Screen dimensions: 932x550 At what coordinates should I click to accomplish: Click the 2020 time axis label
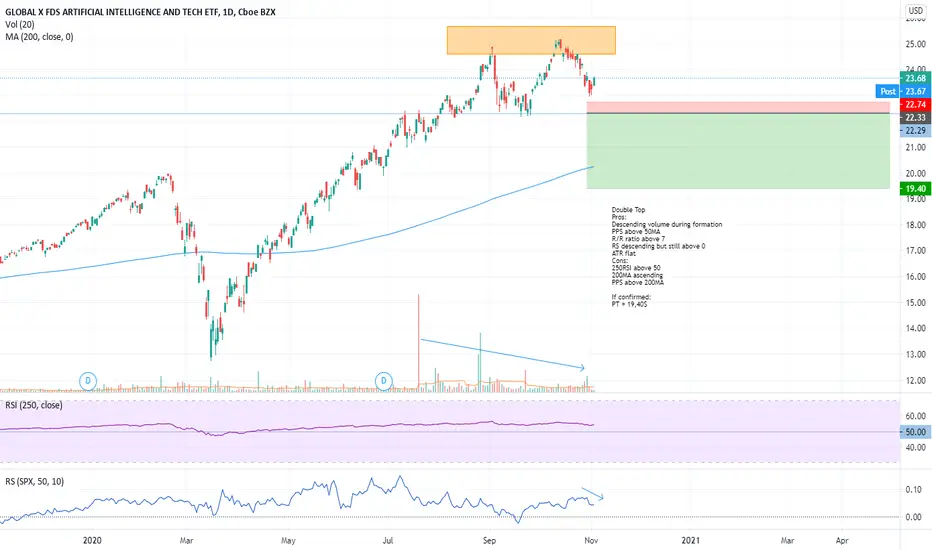(x=92, y=540)
